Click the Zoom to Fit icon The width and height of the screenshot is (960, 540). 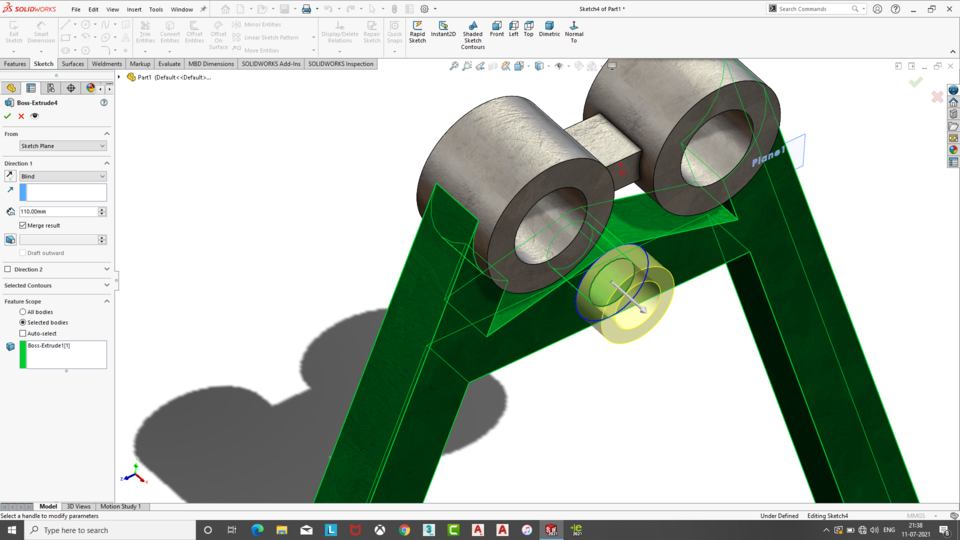pyautogui.click(x=454, y=66)
